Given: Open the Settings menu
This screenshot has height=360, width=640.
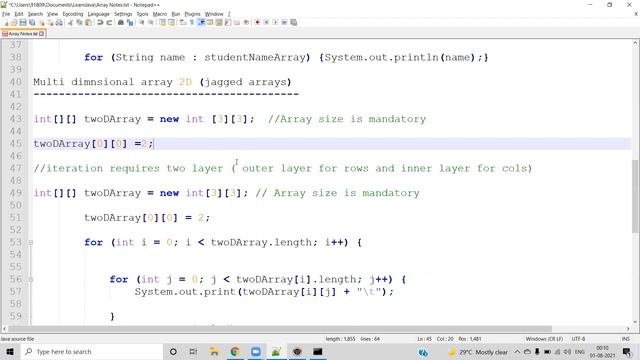Looking at the screenshot, I should (x=123, y=14).
